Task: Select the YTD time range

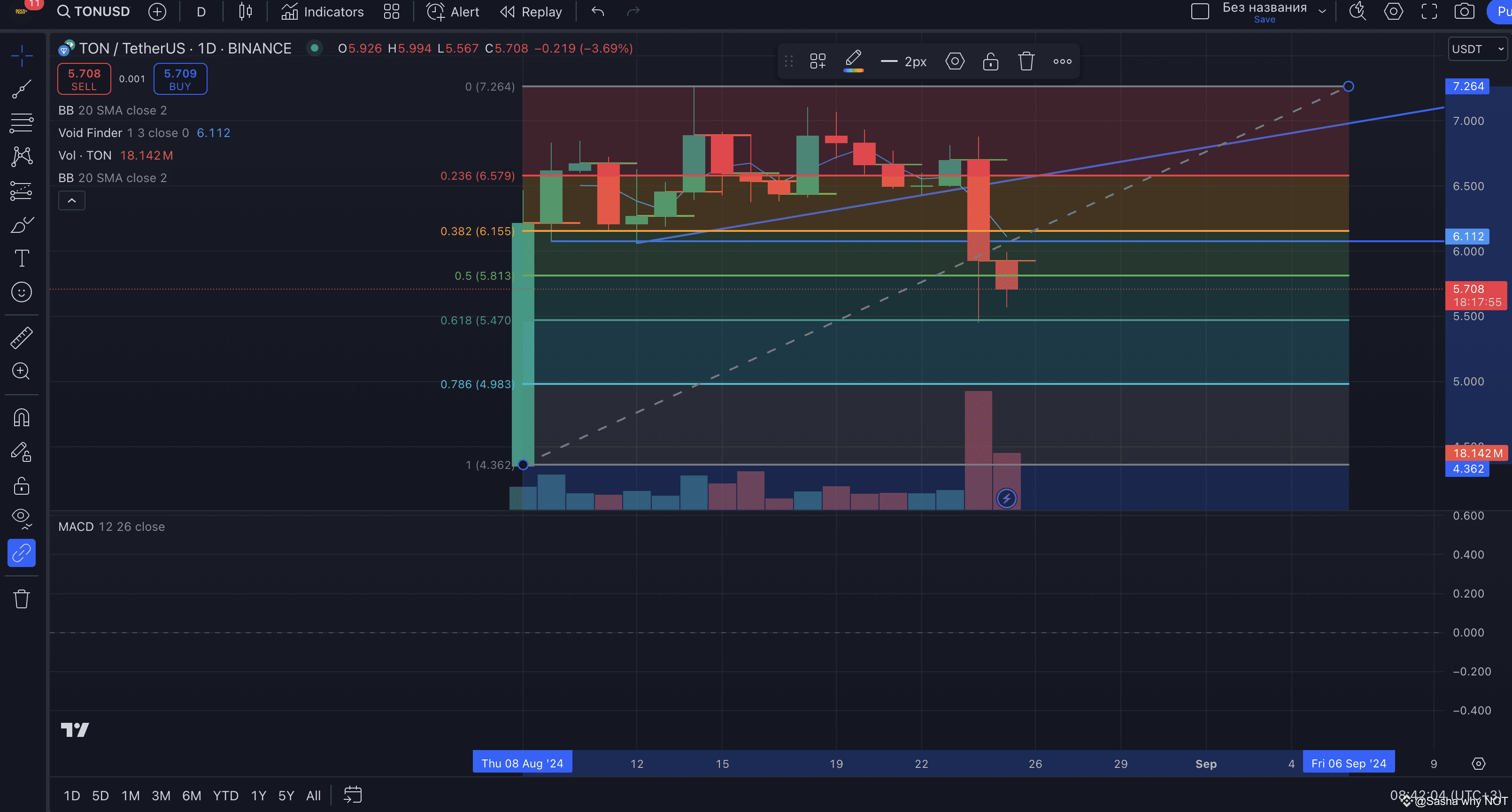Action: point(225,796)
